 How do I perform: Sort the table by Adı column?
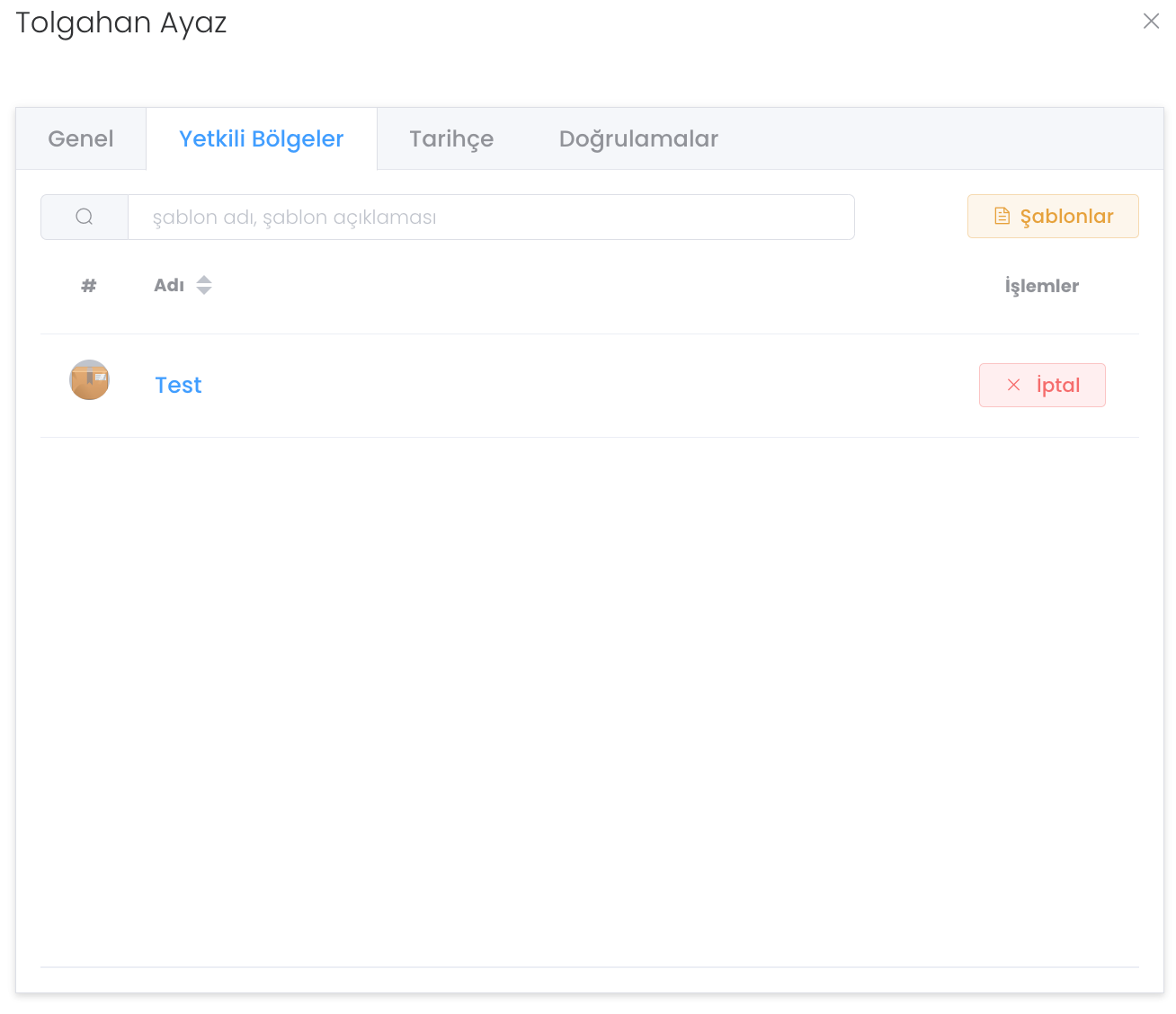click(x=169, y=286)
